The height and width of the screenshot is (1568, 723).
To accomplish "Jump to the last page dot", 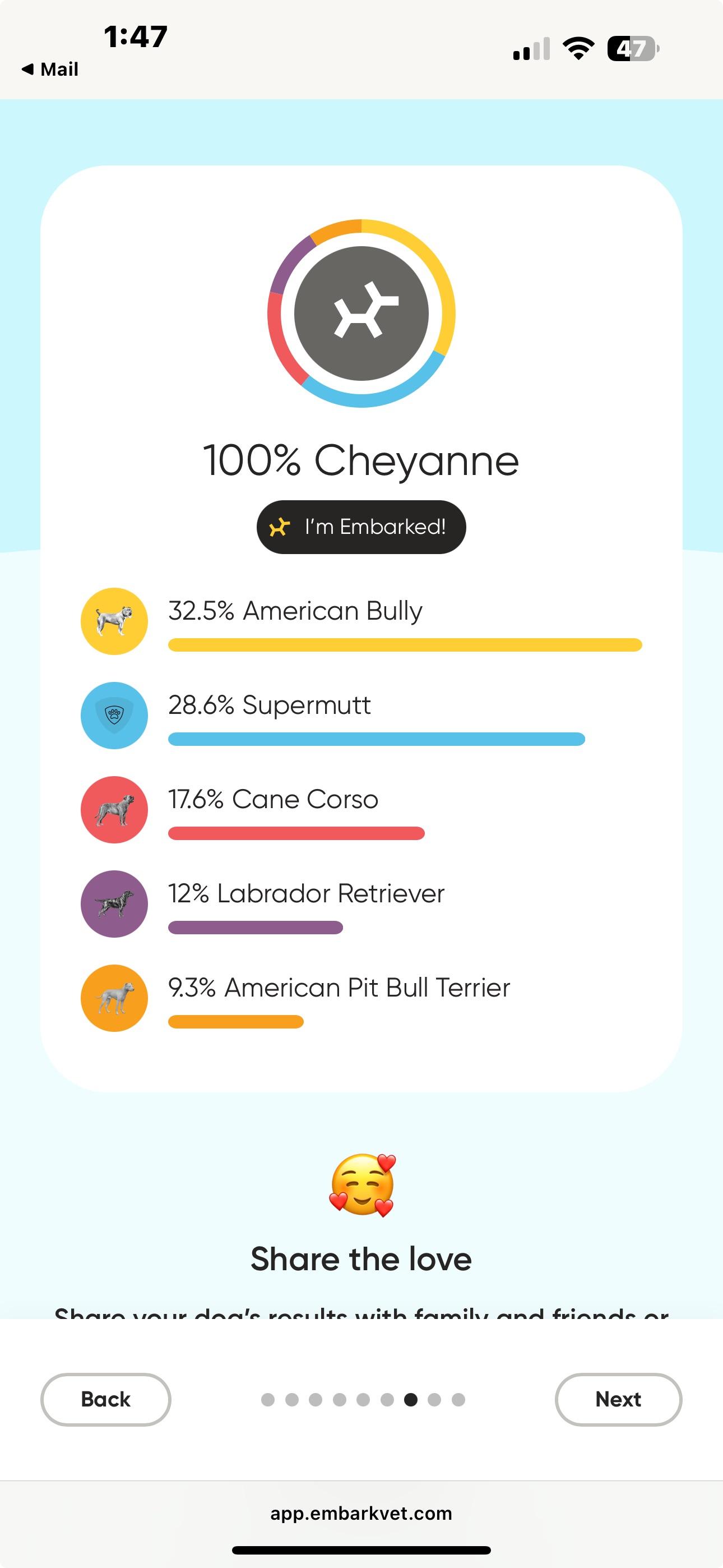I will click(458, 1399).
